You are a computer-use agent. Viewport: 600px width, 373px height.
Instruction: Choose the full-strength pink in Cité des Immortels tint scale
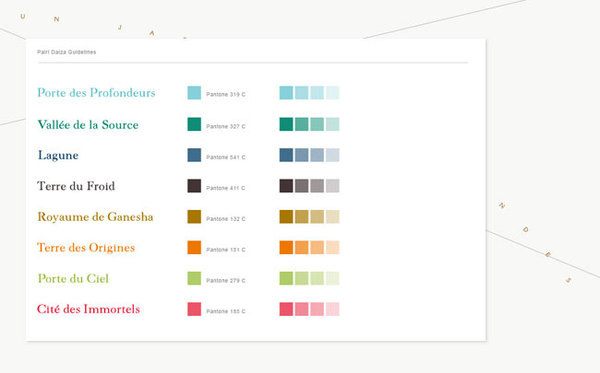pos(286,309)
